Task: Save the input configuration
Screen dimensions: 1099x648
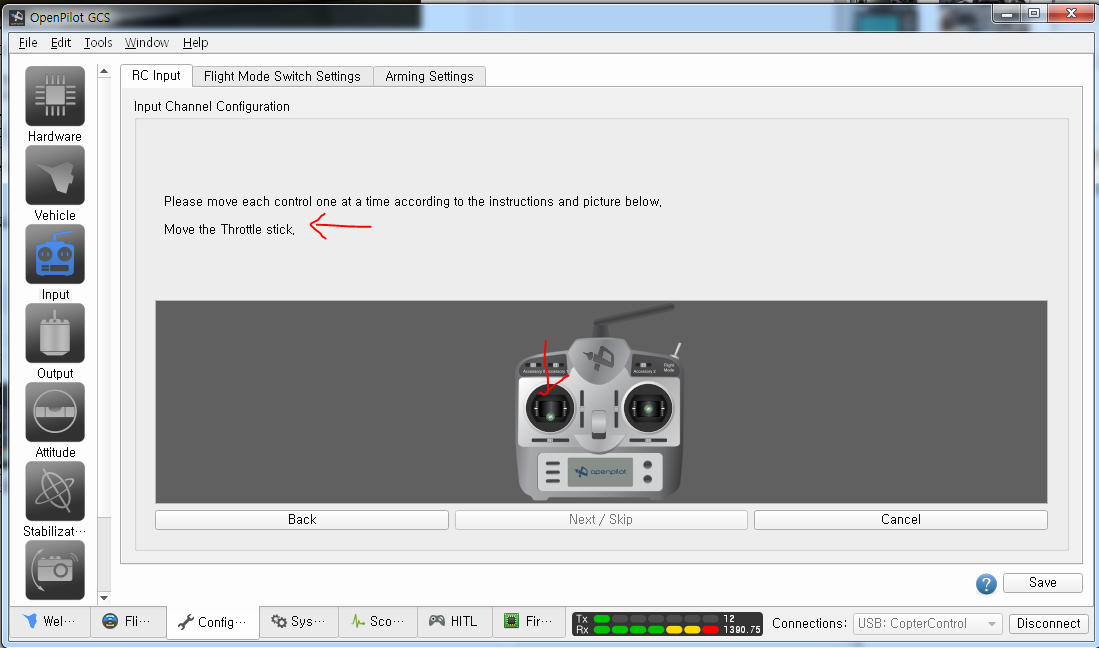Action: [x=1042, y=583]
